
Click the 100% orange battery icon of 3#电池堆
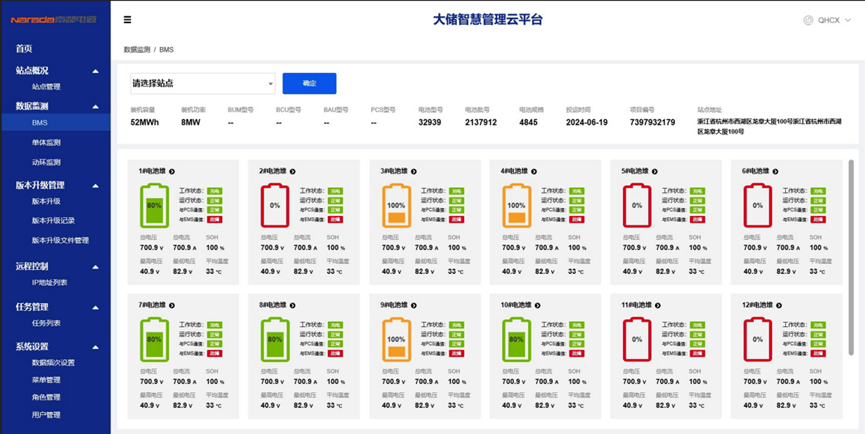pyautogui.click(x=396, y=206)
